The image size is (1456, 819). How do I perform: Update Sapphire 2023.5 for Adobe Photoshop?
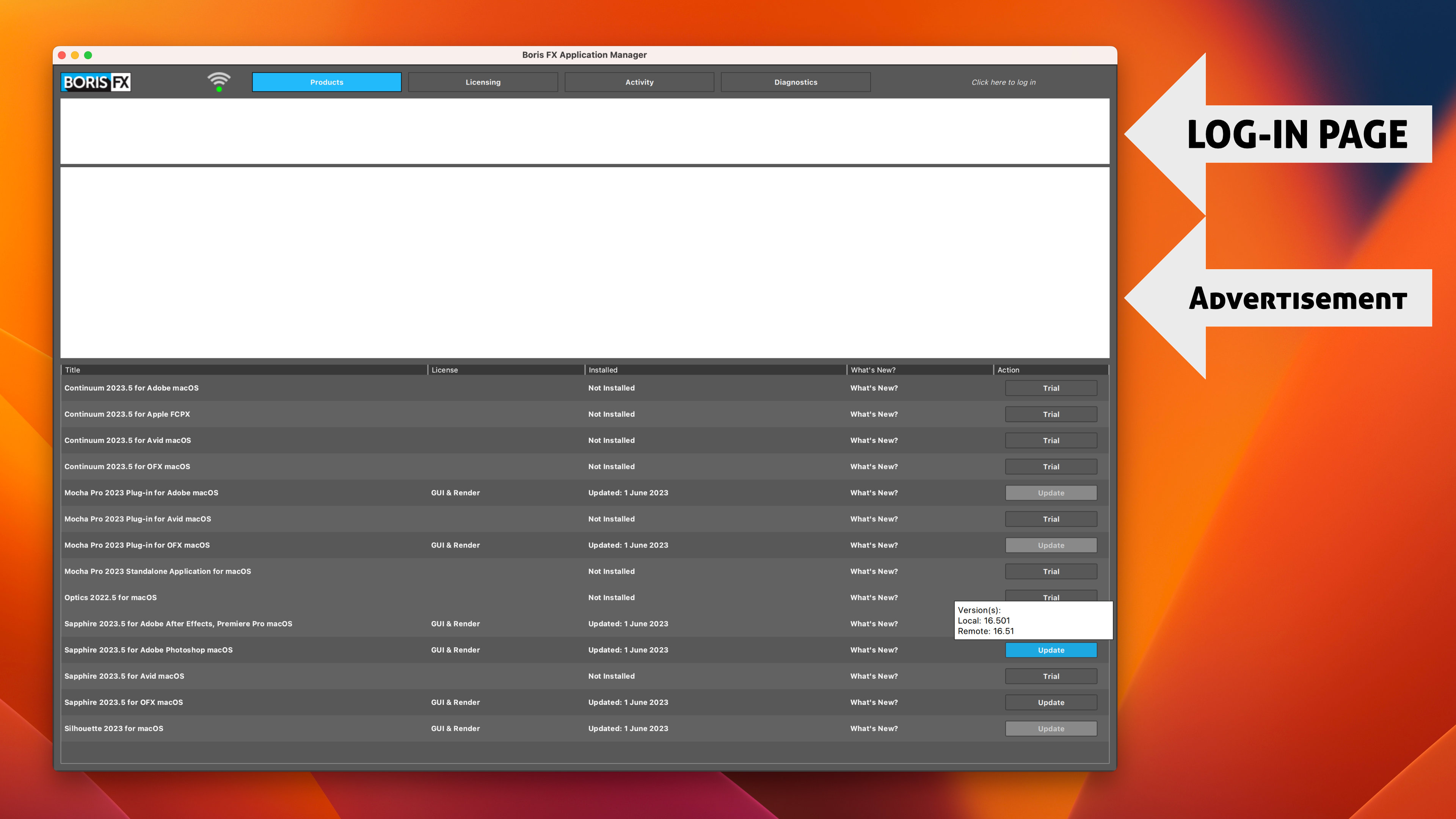point(1051,650)
